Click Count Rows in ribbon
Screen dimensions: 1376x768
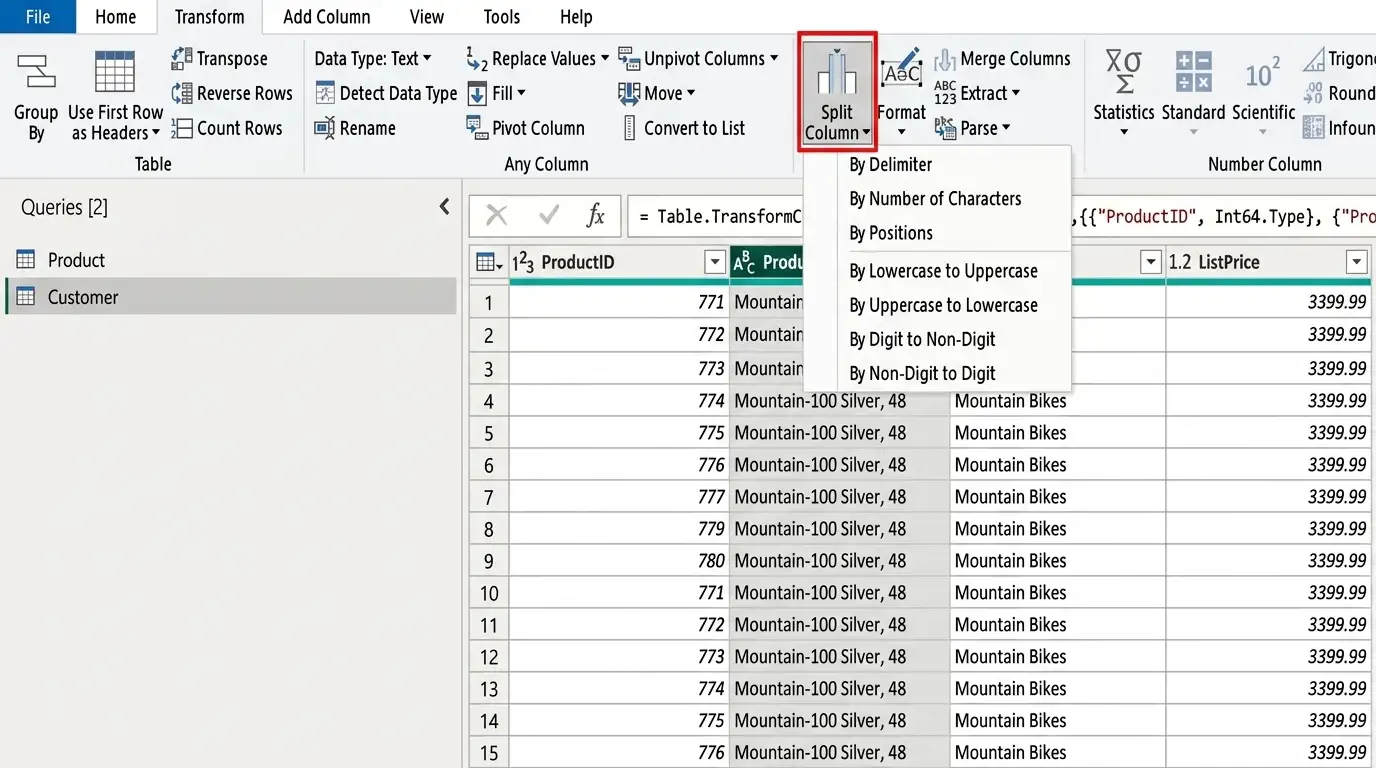[x=227, y=128]
